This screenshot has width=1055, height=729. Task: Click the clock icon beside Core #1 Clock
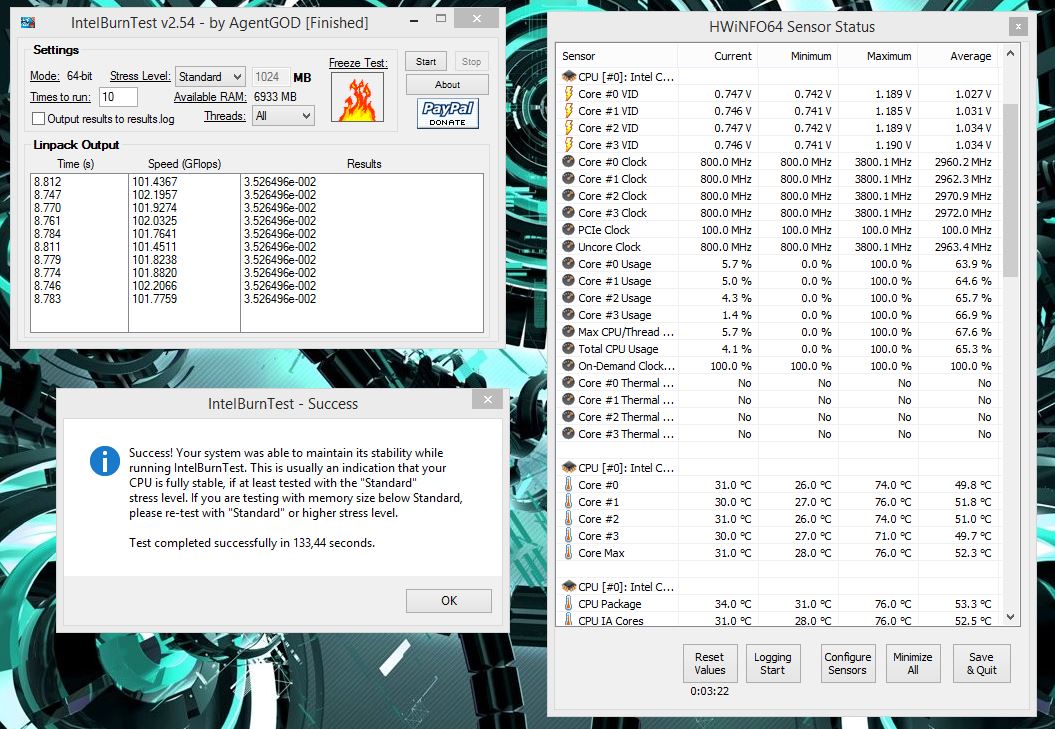[569, 178]
